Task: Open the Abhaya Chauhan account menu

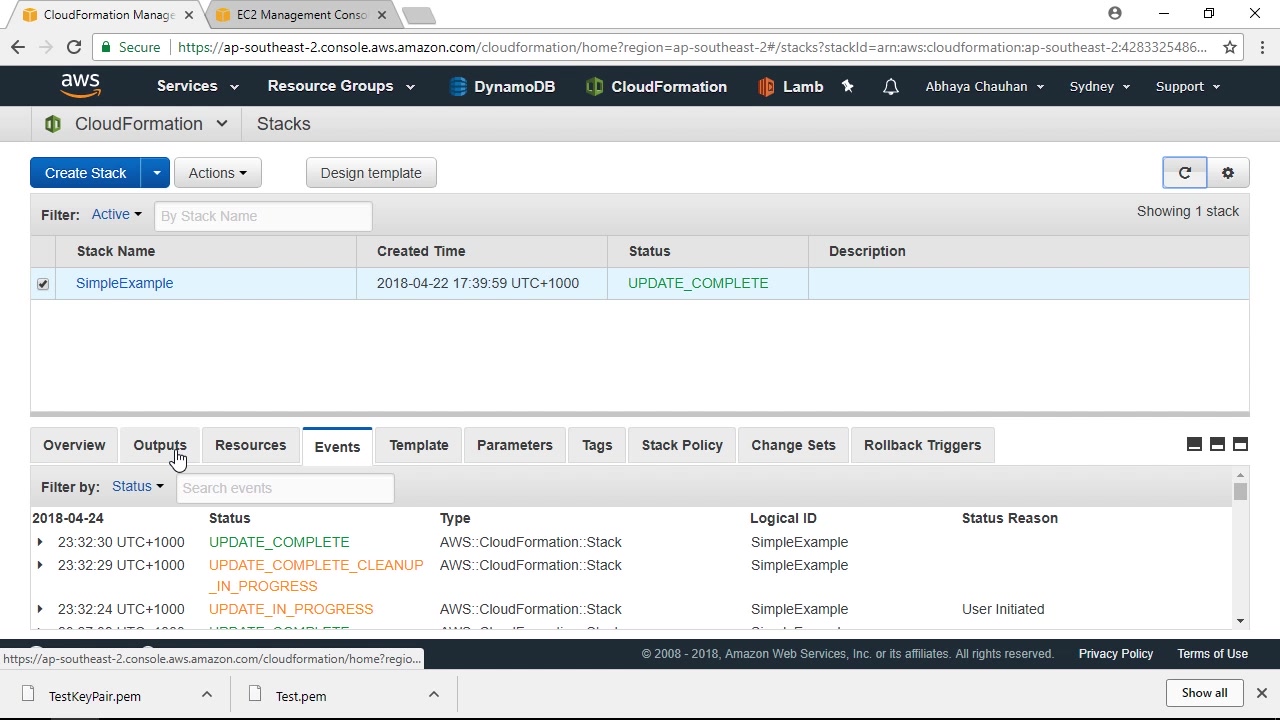Action: click(985, 87)
